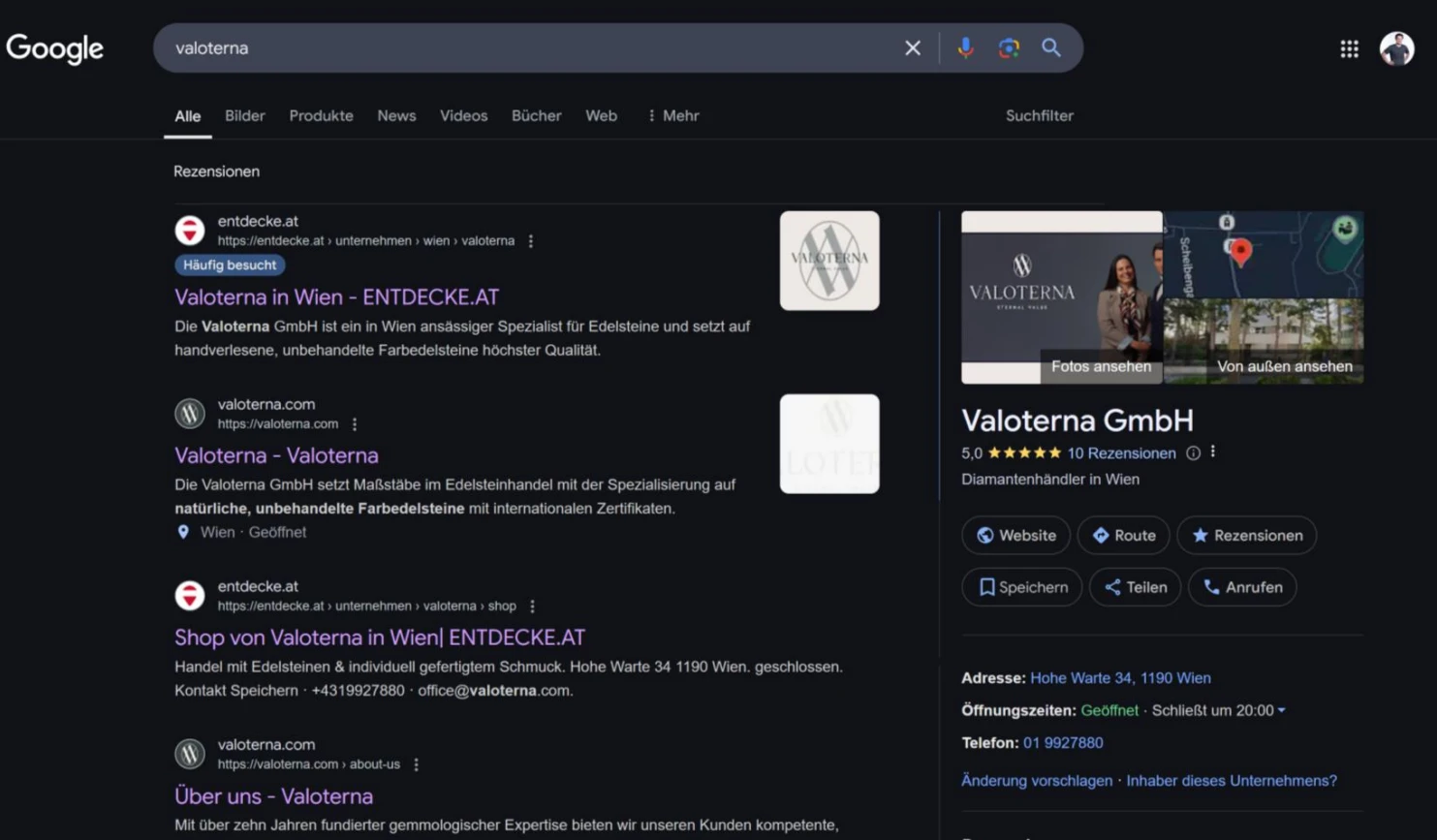The image size is (1437, 840).
Task: Start voice search with the microphone icon
Action: (x=965, y=47)
